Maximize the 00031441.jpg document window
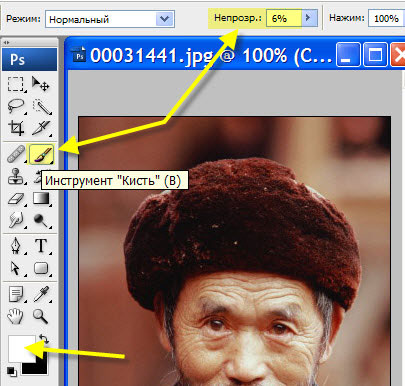The image size is (405, 386). 375,54
